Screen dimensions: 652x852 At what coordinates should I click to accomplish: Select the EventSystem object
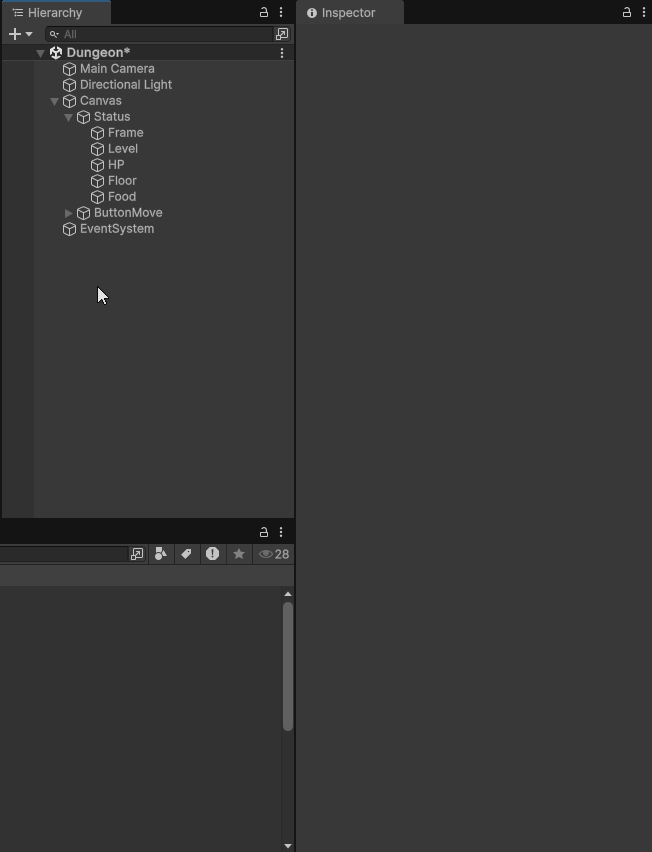click(117, 229)
